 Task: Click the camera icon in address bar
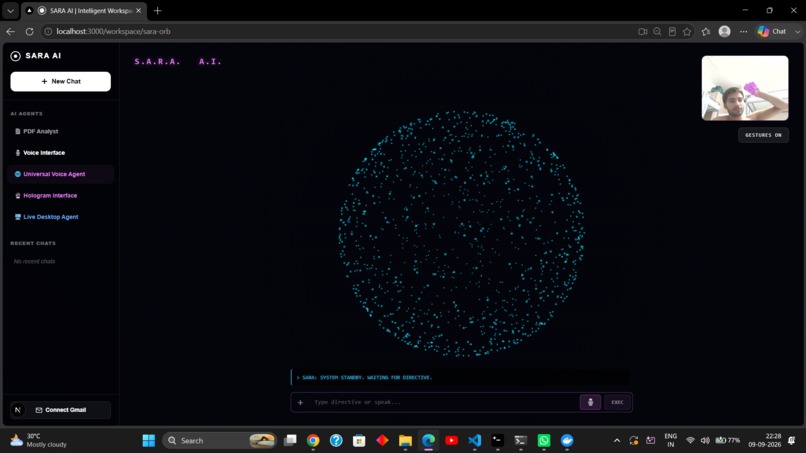click(x=643, y=31)
